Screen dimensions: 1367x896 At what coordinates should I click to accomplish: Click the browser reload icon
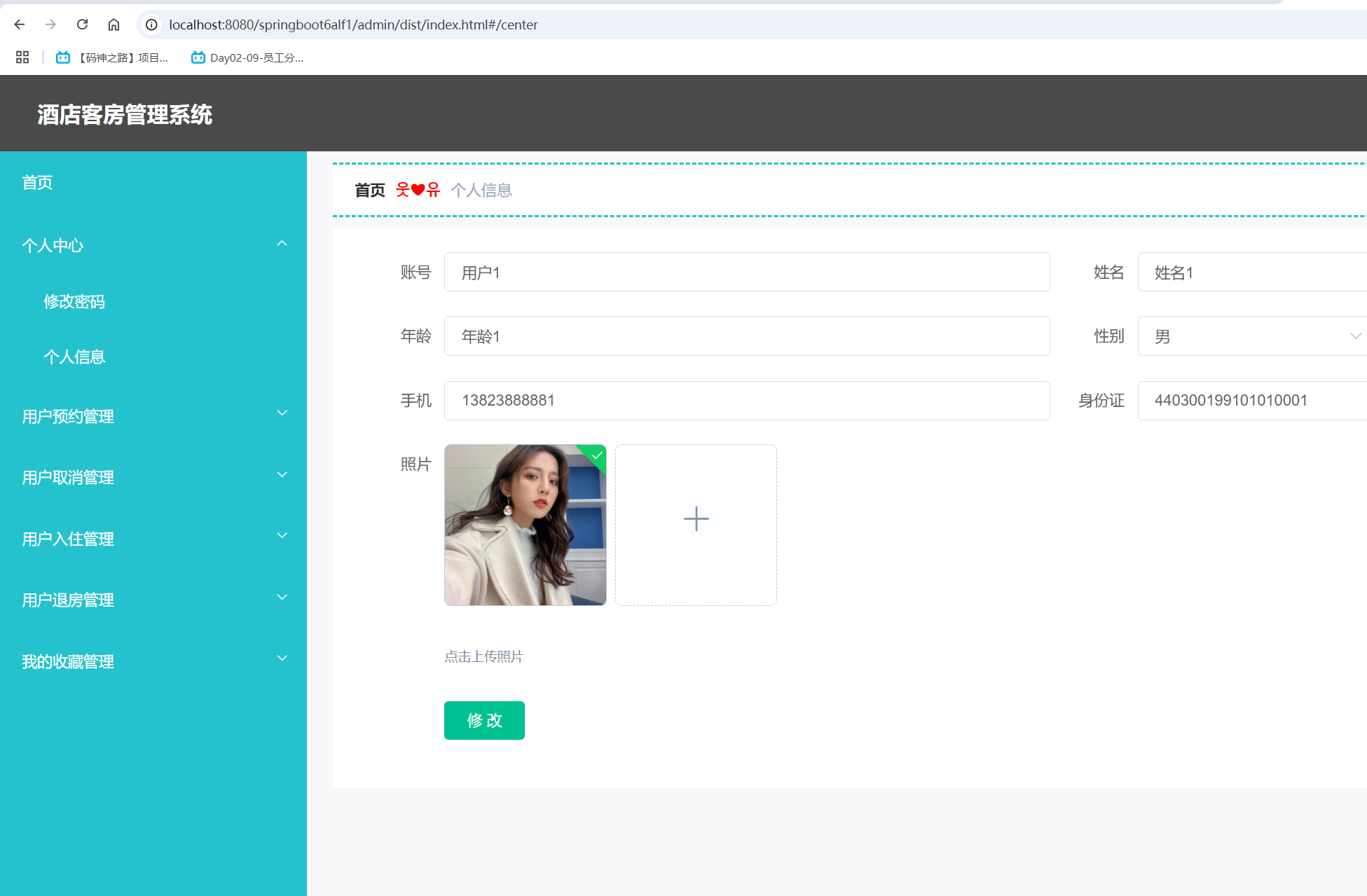(x=82, y=25)
